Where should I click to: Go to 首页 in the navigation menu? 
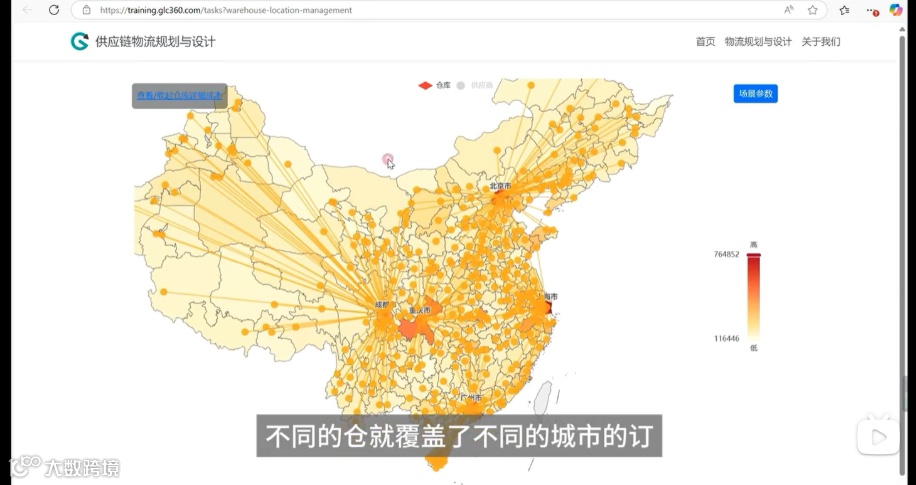[705, 41]
